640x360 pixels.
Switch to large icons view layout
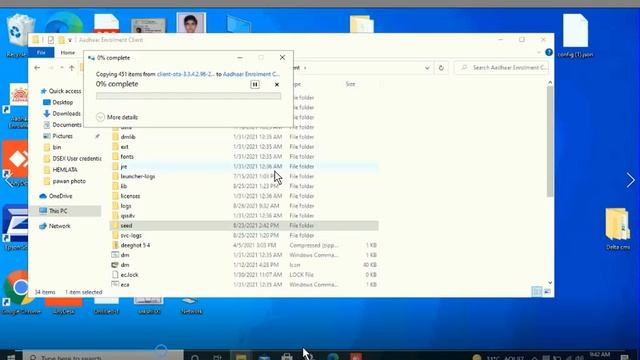pos(547,291)
